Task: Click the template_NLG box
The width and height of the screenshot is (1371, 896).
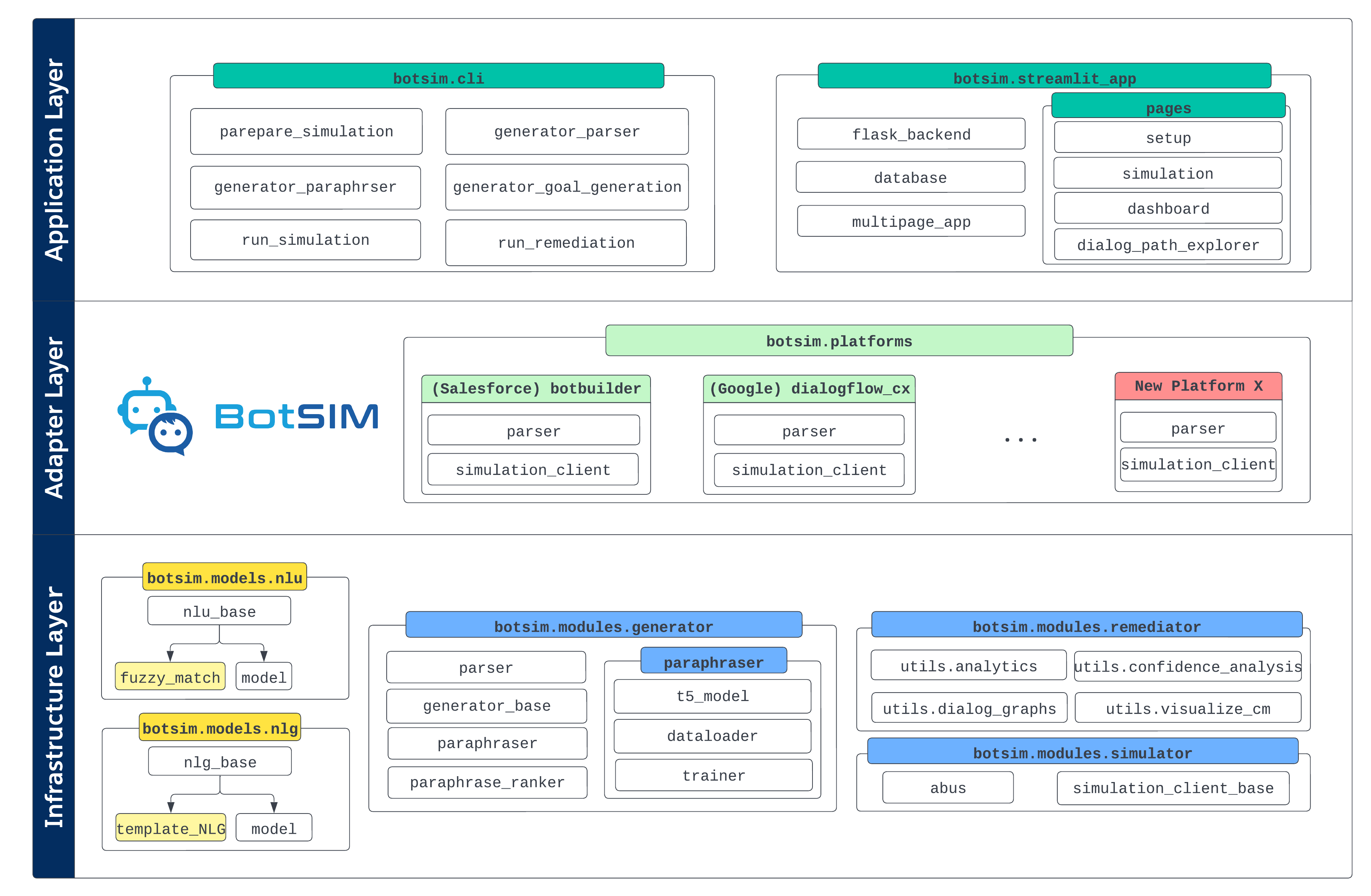Action: coord(170,827)
